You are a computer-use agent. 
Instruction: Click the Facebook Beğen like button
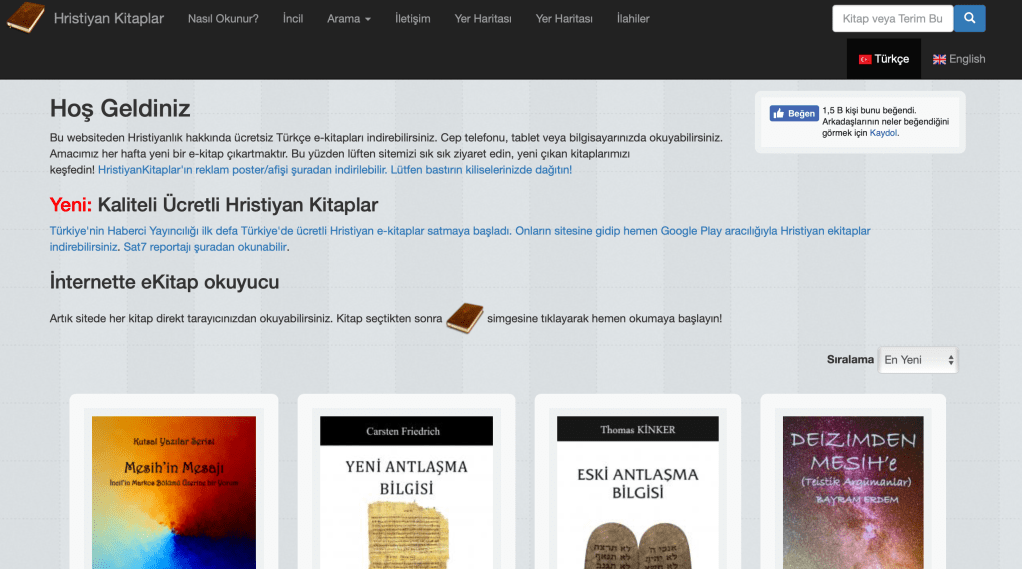pyautogui.click(x=794, y=114)
